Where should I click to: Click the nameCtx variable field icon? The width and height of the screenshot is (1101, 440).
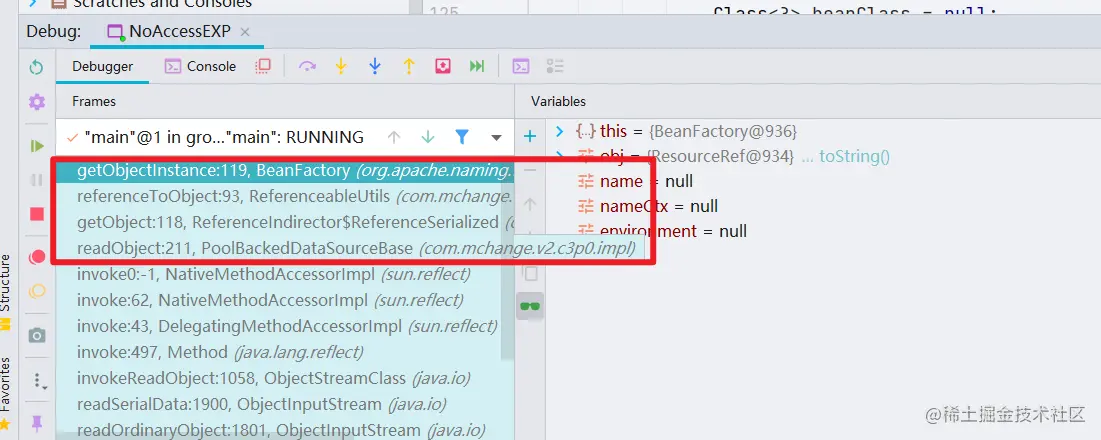pyautogui.click(x=586, y=206)
